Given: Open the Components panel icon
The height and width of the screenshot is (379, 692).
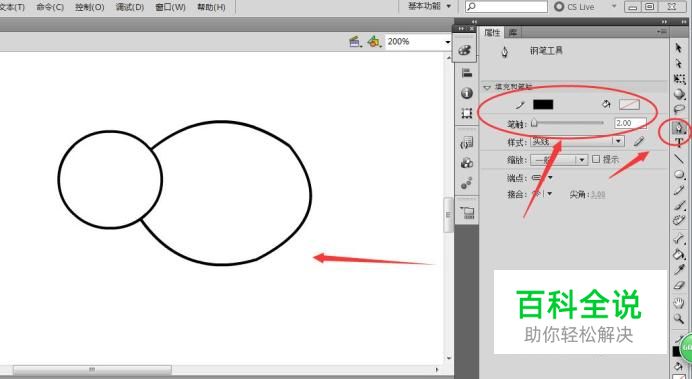Looking at the screenshot, I should pyautogui.click(x=466, y=163).
